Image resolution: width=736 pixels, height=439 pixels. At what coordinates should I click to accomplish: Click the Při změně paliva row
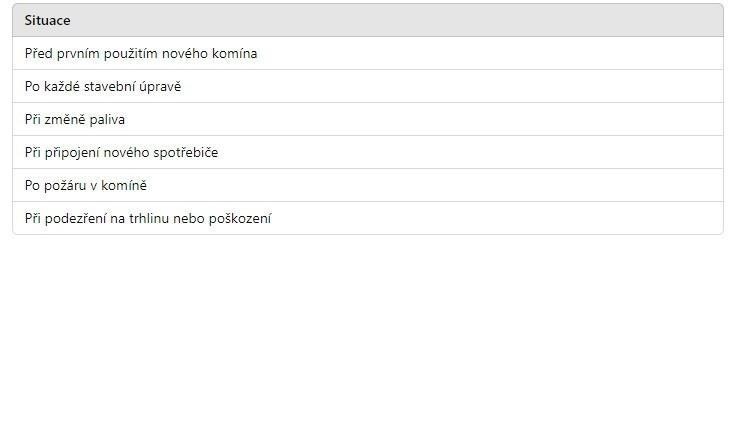(368, 119)
